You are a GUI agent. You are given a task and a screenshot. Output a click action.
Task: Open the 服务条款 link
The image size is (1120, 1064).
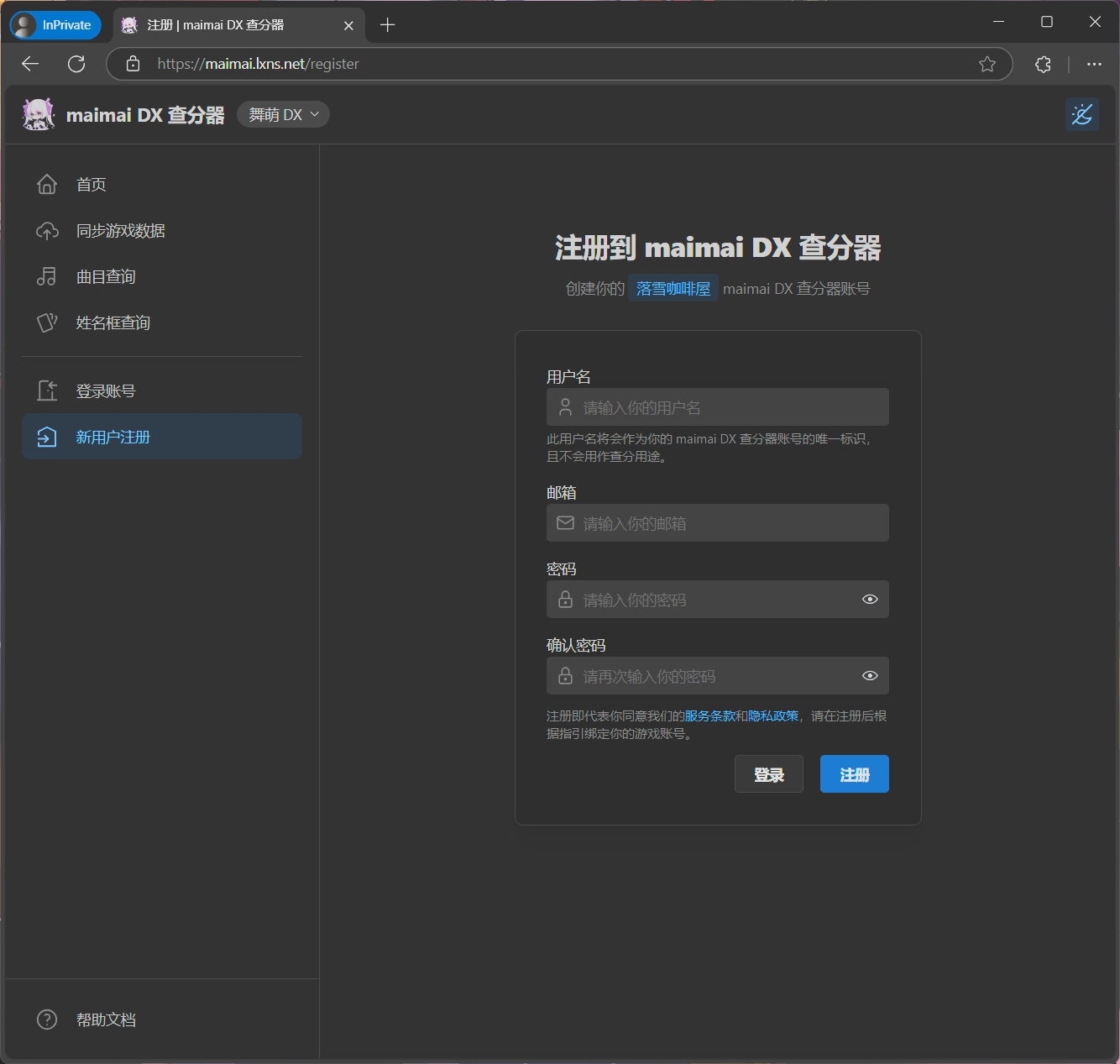pos(709,716)
